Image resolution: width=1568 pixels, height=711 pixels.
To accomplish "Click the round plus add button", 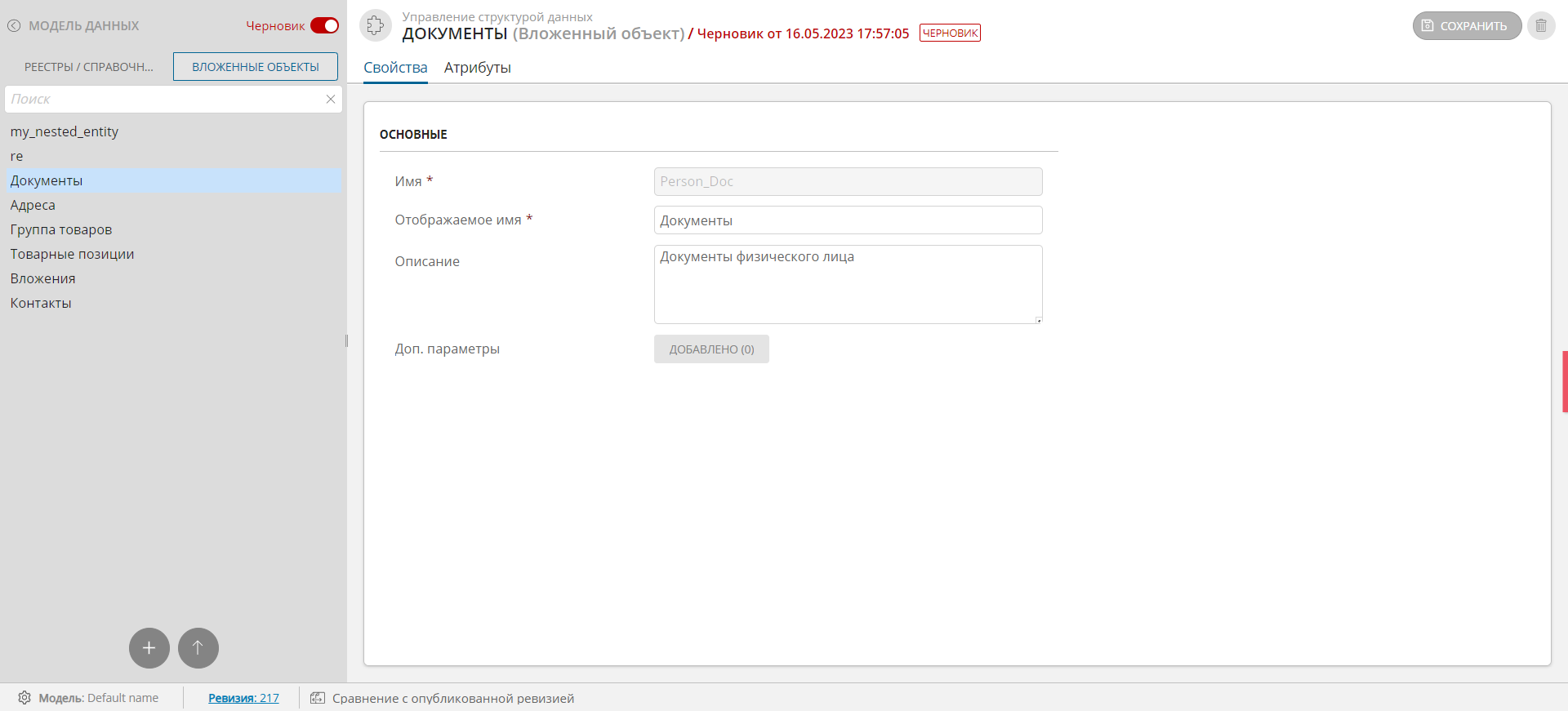I will coord(149,648).
